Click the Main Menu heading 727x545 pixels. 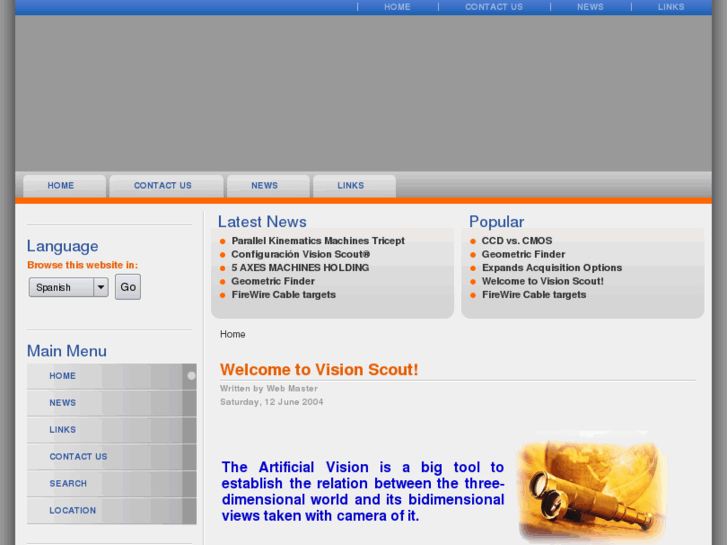pos(67,351)
